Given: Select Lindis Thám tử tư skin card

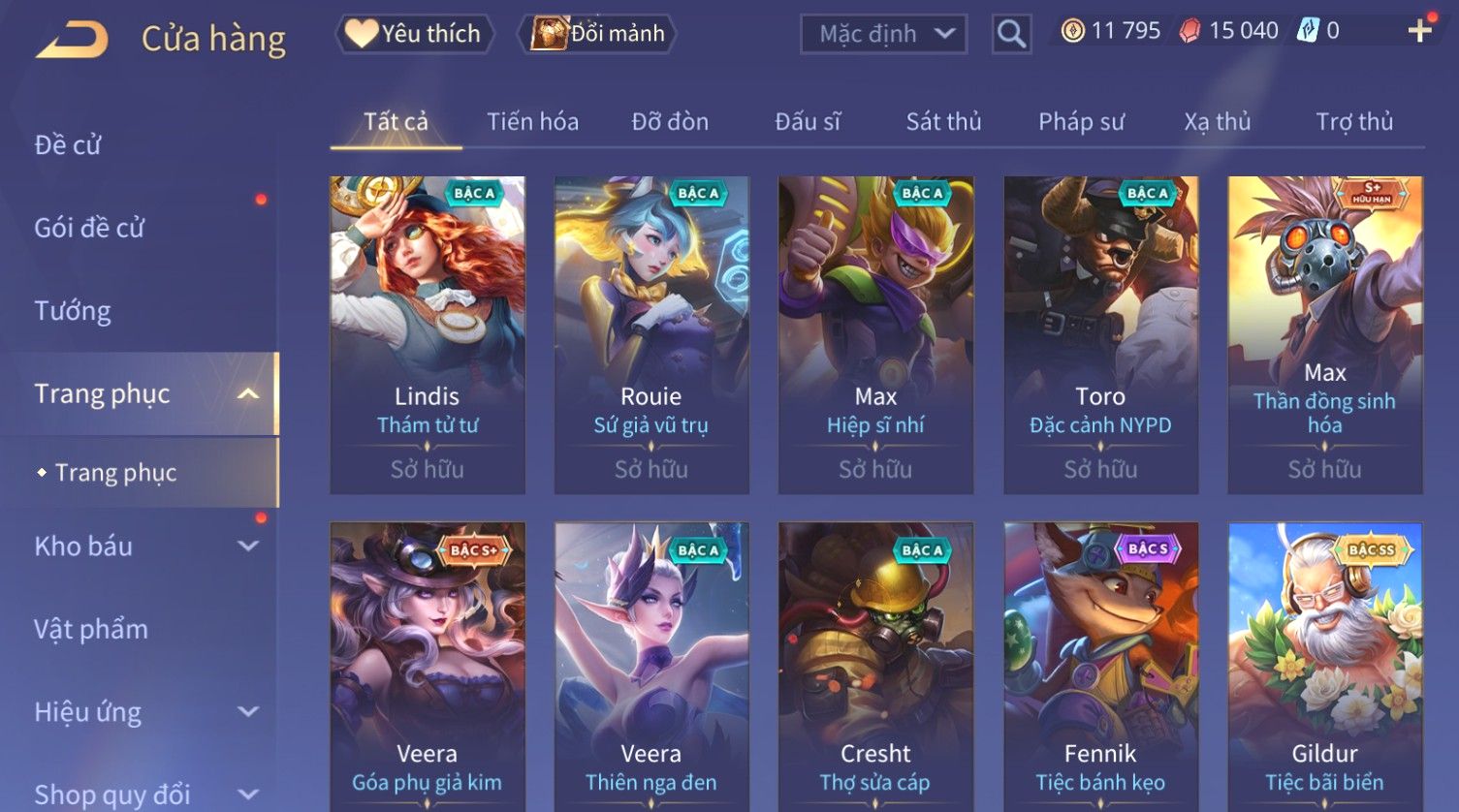Looking at the screenshot, I should pyautogui.click(x=428, y=335).
